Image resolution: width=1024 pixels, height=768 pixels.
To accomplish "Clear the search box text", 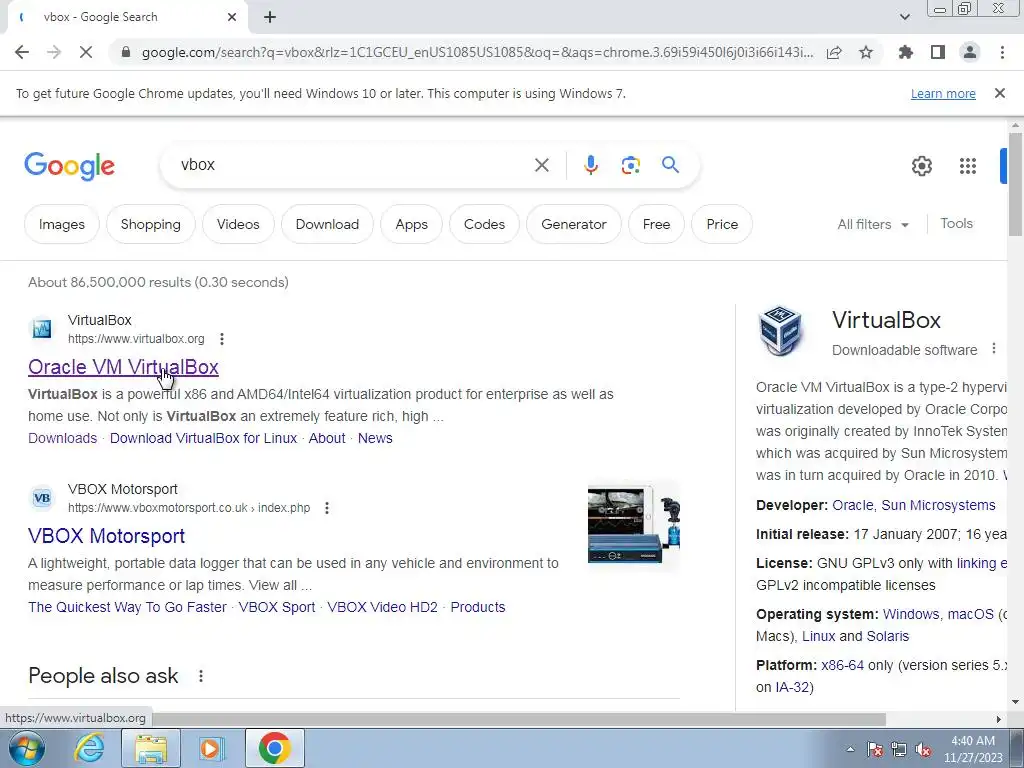I will click(541, 165).
